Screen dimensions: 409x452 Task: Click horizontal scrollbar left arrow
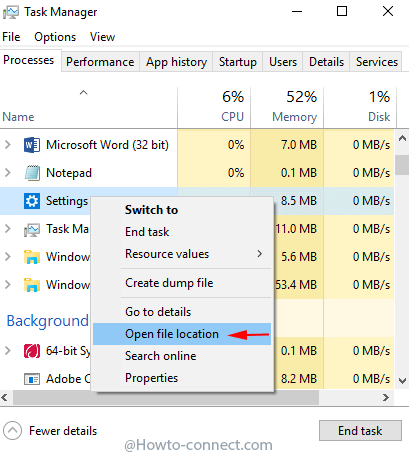click(5, 397)
